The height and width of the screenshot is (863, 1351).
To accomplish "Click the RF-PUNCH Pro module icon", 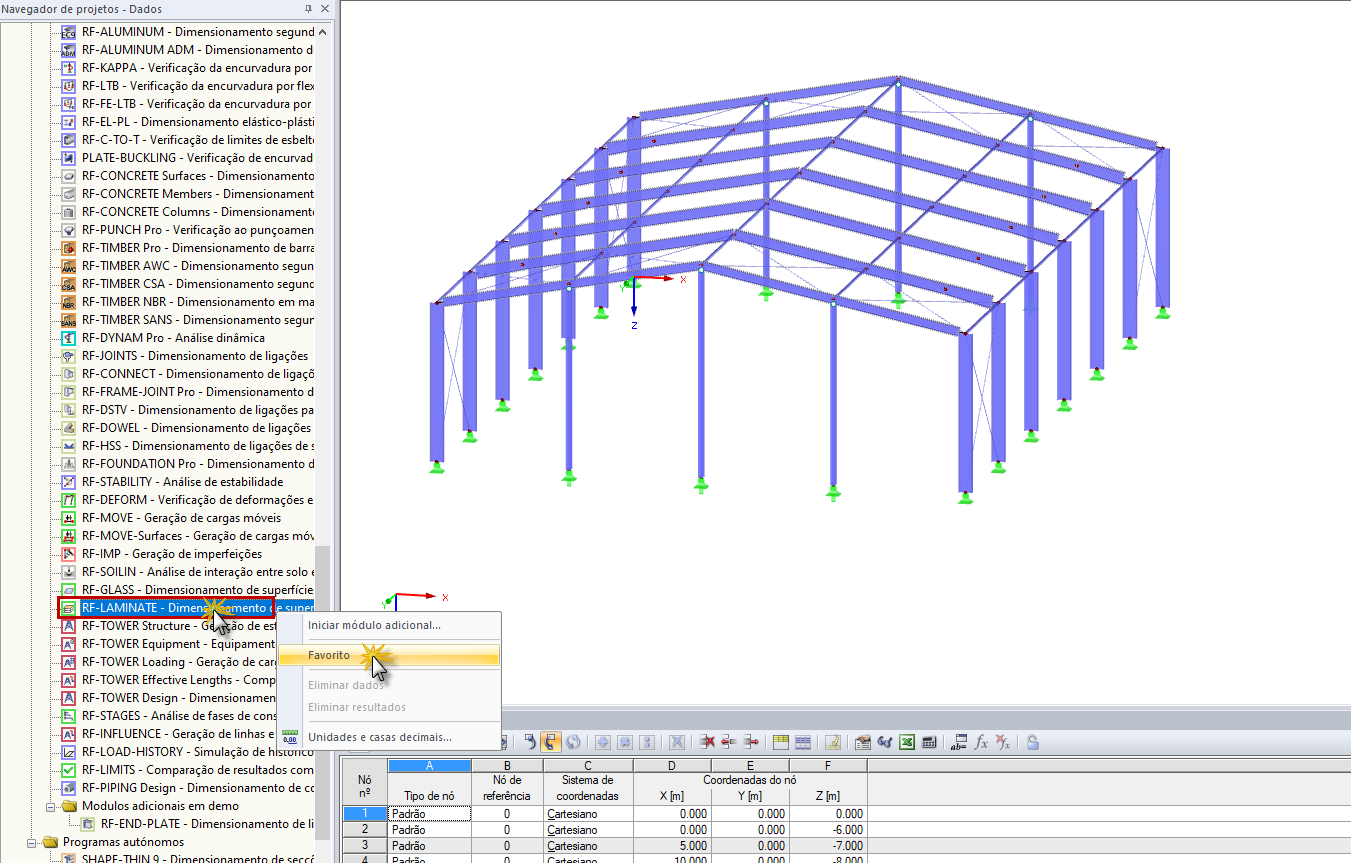I will (69, 230).
